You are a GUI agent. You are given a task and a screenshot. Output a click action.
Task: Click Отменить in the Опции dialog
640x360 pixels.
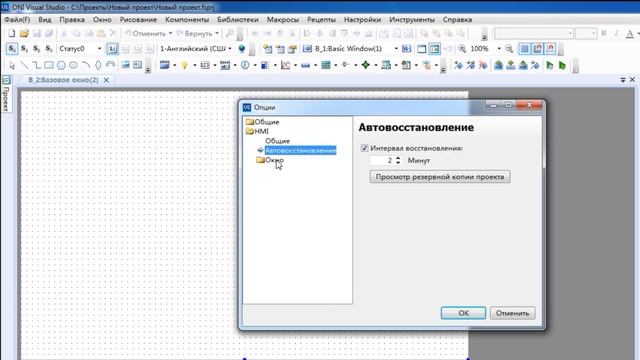coord(513,313)
